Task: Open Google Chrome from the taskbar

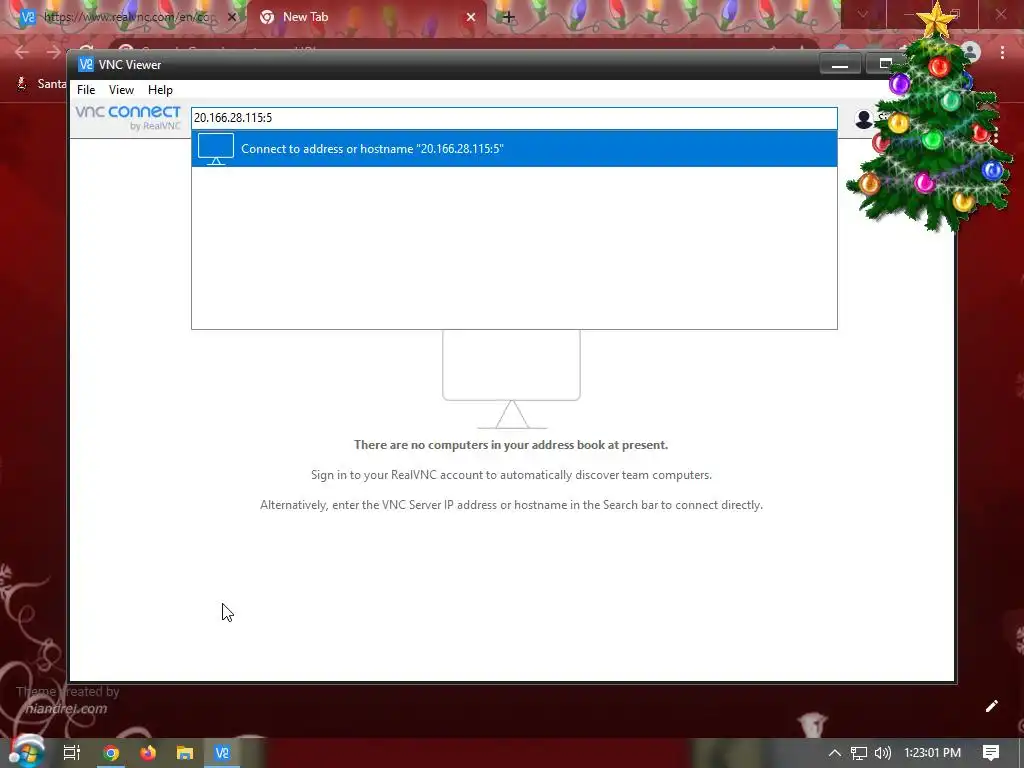Action: click(111, 753)
